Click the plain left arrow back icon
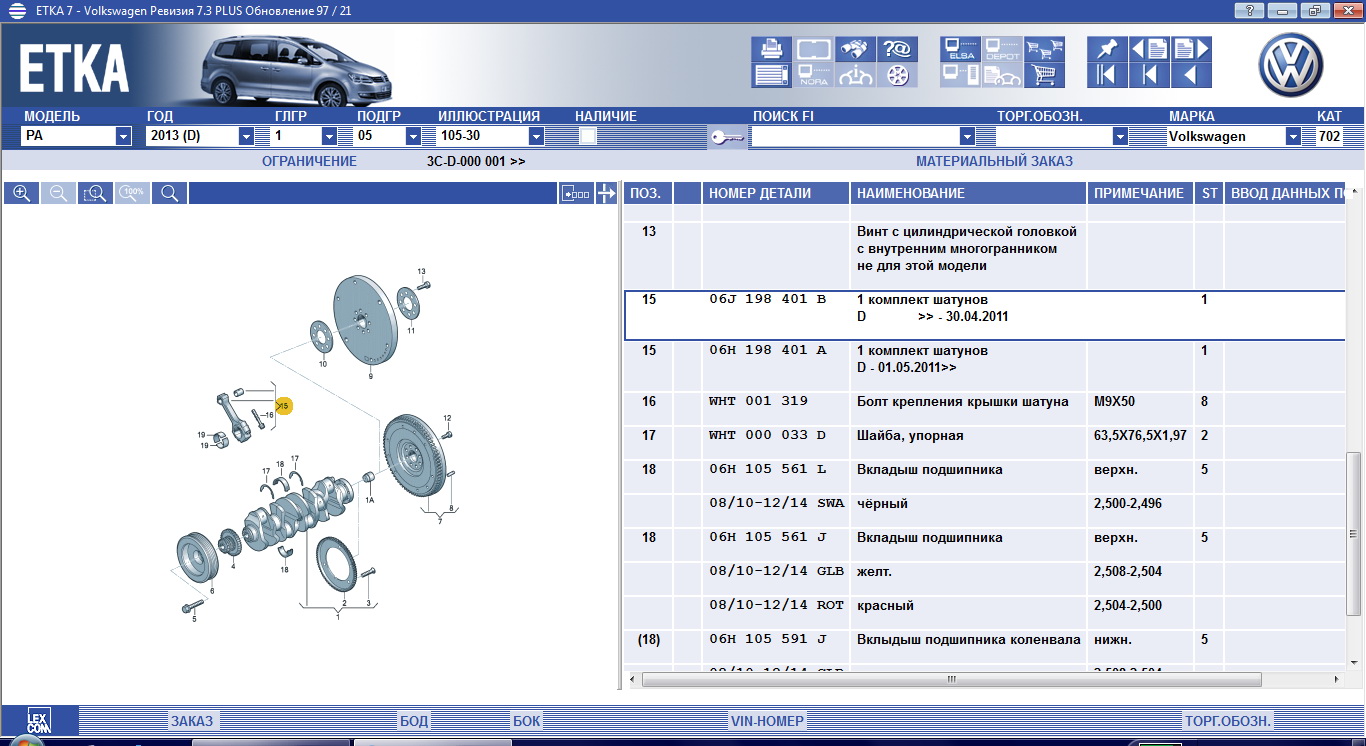Image resolution: width=1366 pixels, height=746 pixels. point(1192,75)
